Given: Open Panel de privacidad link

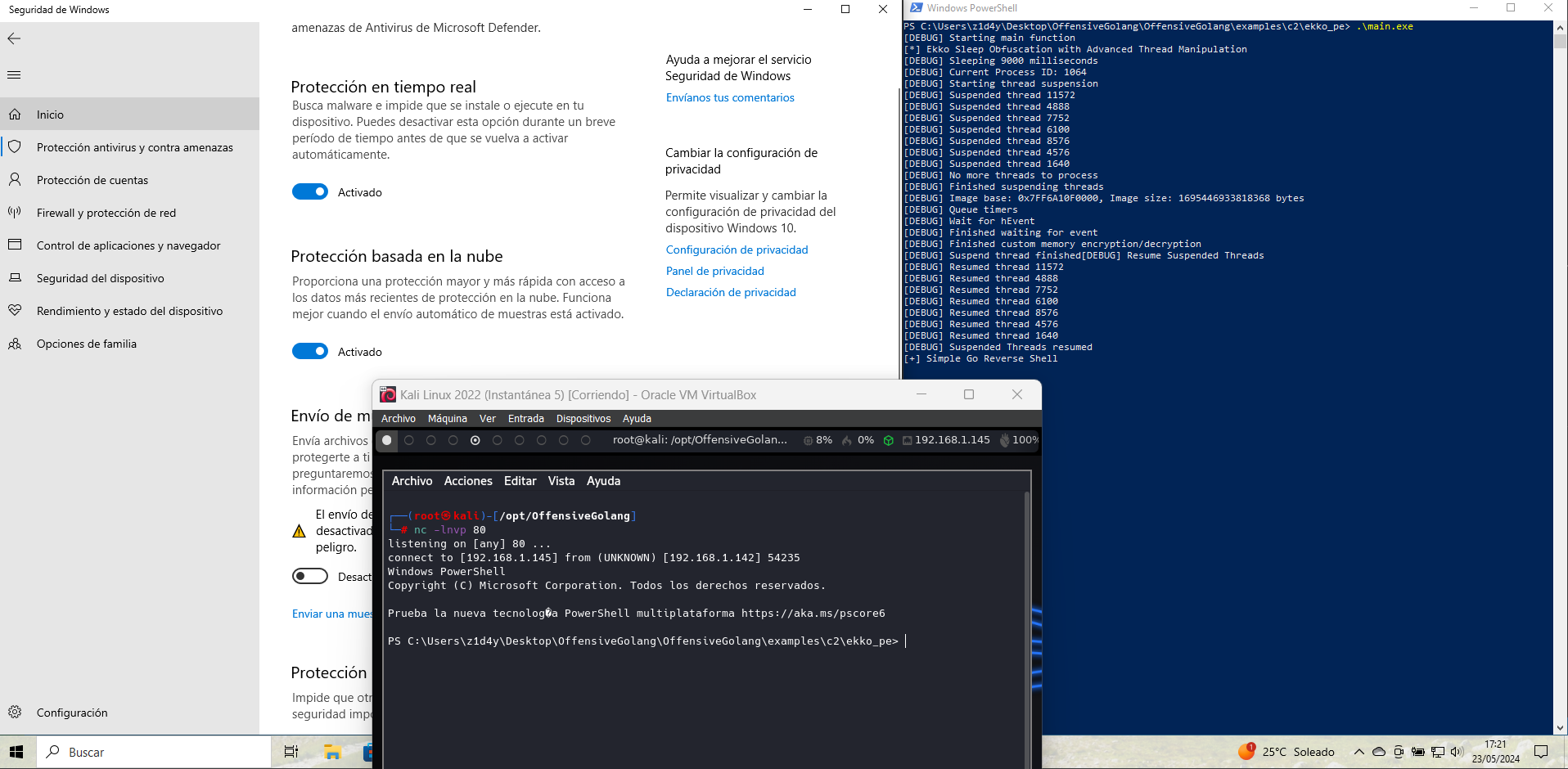Looking at the screenshot, I should [x=715, y=271].
